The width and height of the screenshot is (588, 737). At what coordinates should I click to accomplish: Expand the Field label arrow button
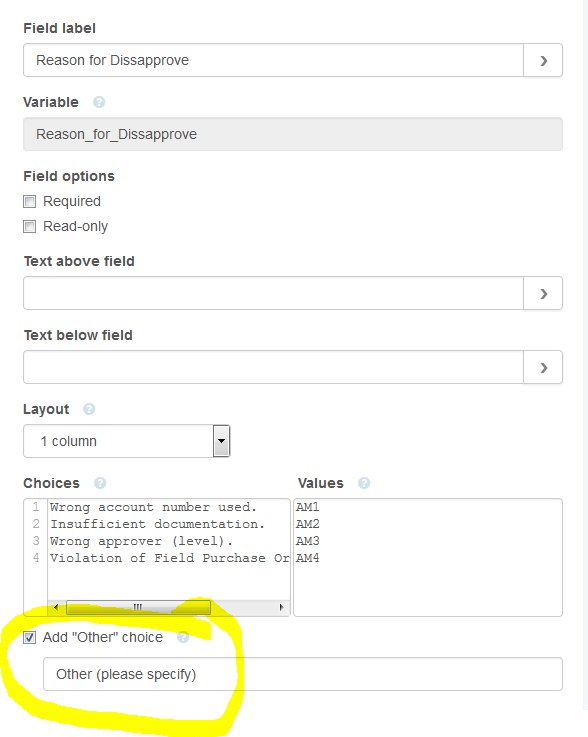[x=543, y=60]
